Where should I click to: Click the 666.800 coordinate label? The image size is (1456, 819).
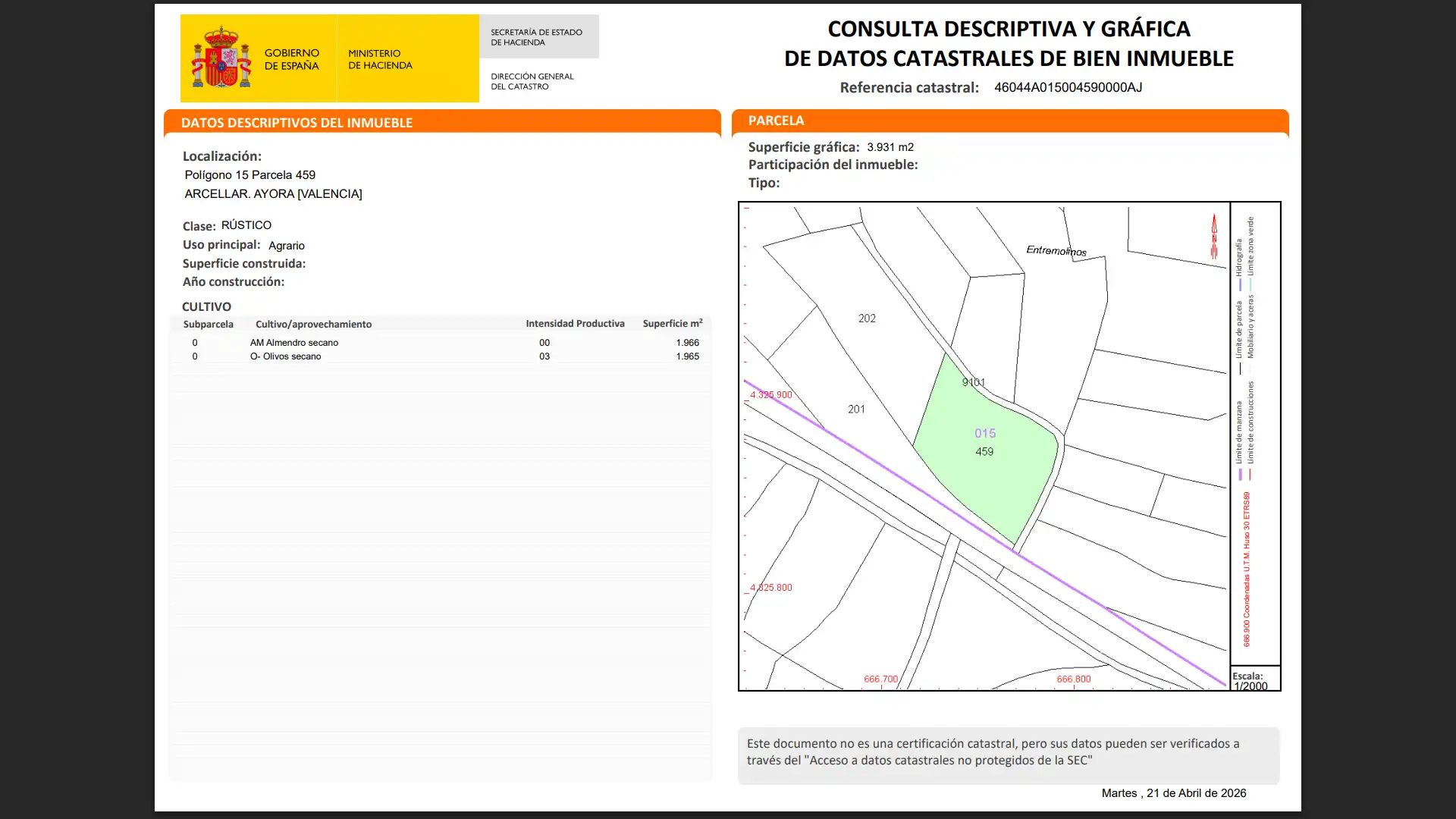[1074, 679]
